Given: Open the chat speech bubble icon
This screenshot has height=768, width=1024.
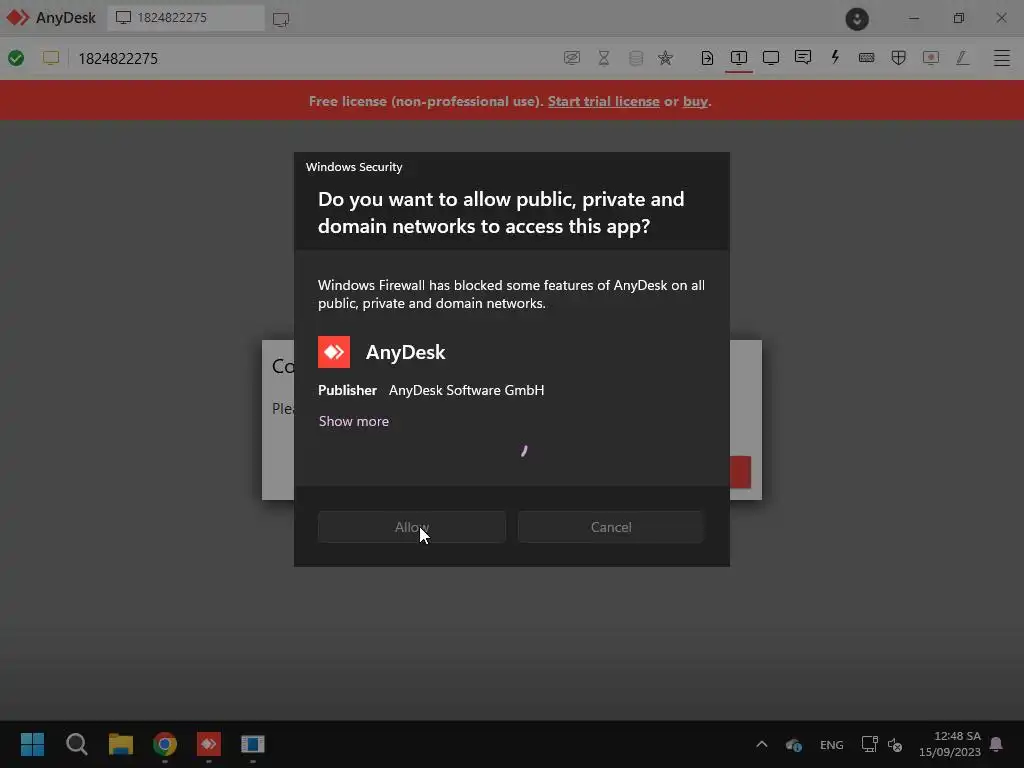Looking at the screenshot, I should pos(803,57).
